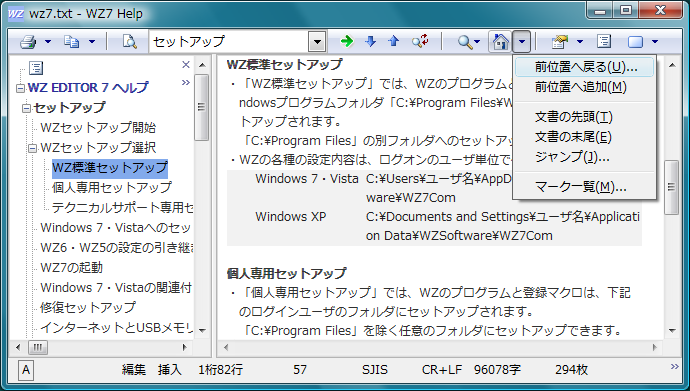Select WZ7の起動 tree item

(x=71, y=268)
